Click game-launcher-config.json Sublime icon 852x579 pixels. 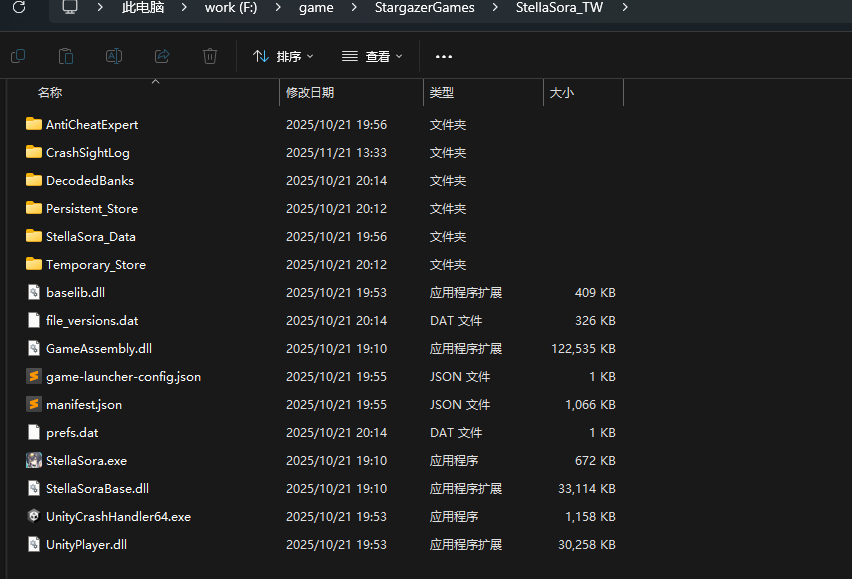click(34, 376)
